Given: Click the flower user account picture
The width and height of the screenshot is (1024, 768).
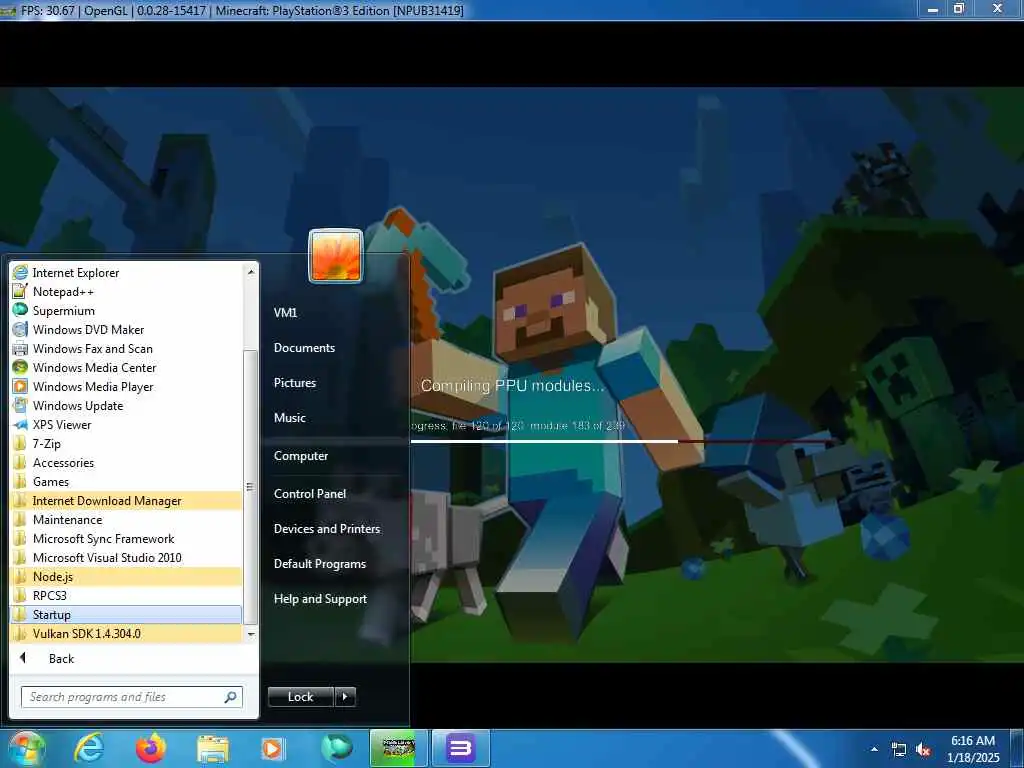Looking at the screenshot, I should [x=336, y=256].
